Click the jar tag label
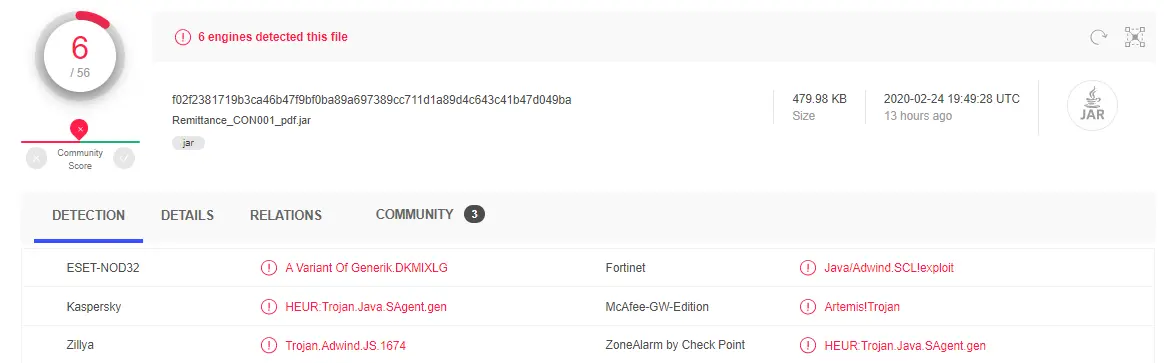1164x363 pixels. [188, 143]
